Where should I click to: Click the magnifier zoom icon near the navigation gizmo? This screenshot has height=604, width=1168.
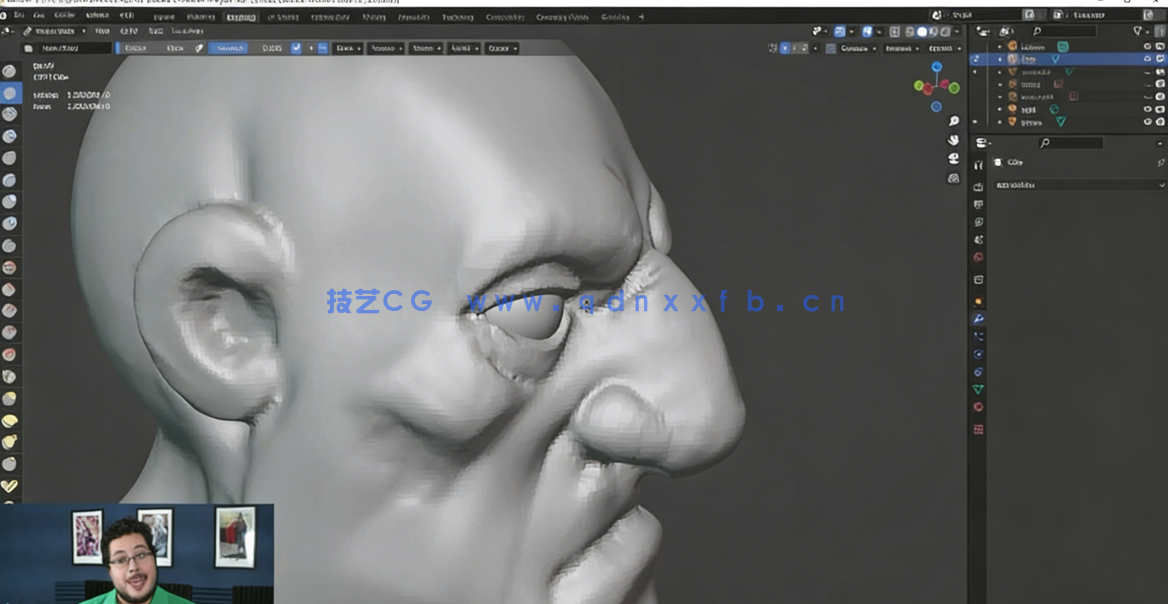(952, 121)
